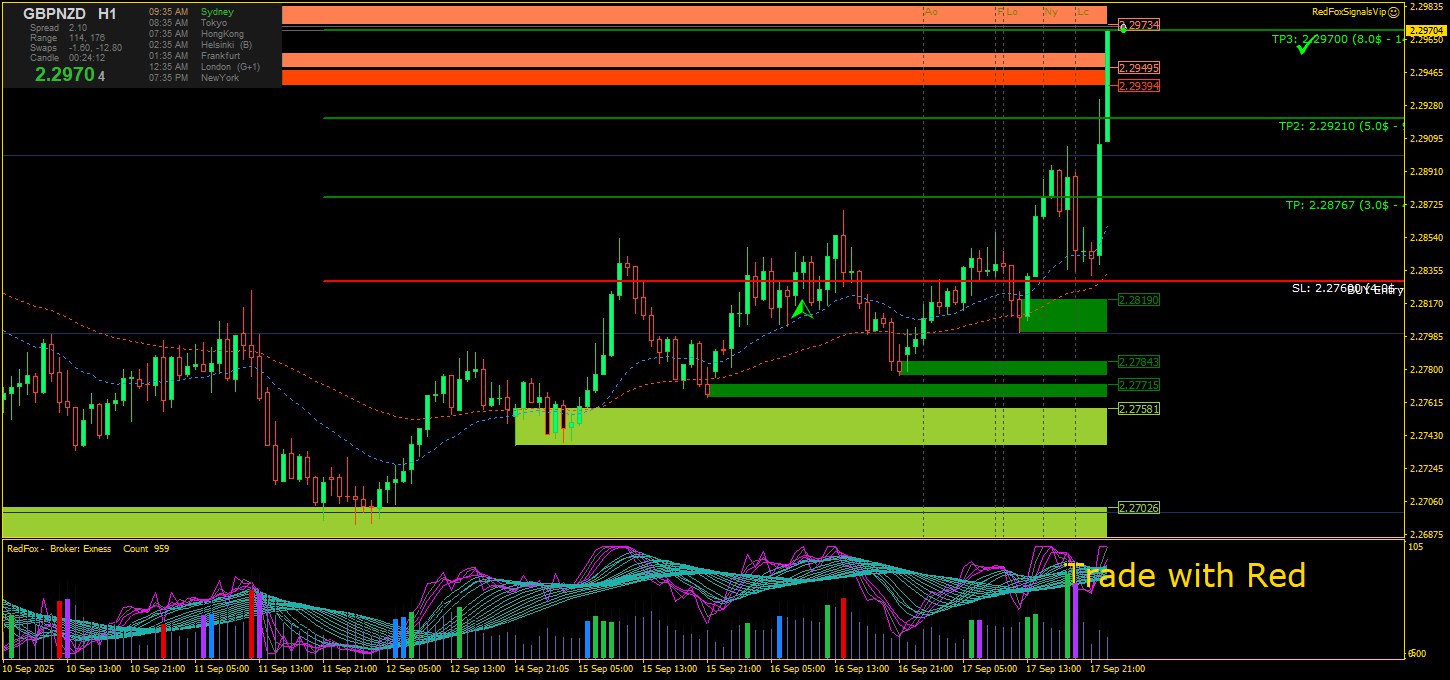Click the green checkmark near TP3
The height and width of the screenshot is (680, 1450).
(1303, 46)
